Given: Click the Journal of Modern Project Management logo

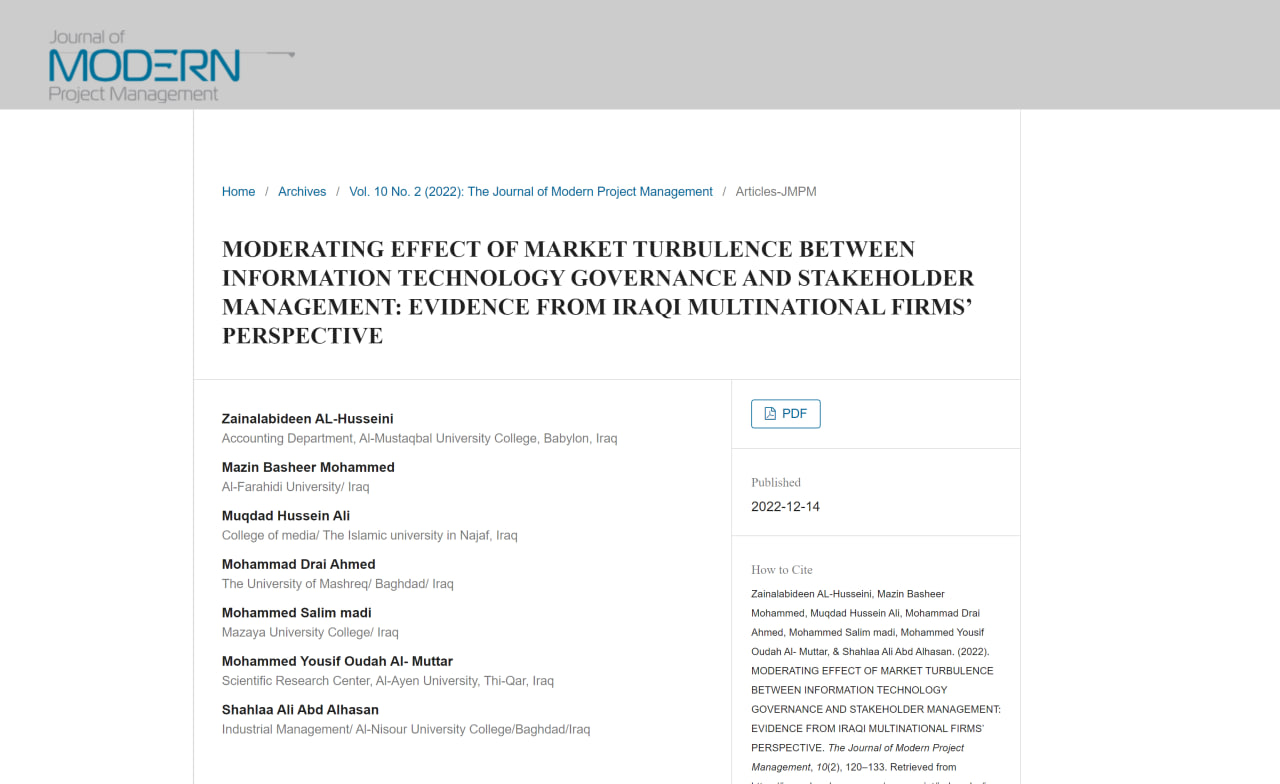Looking at the screenshot, I should tap(145, 66).
